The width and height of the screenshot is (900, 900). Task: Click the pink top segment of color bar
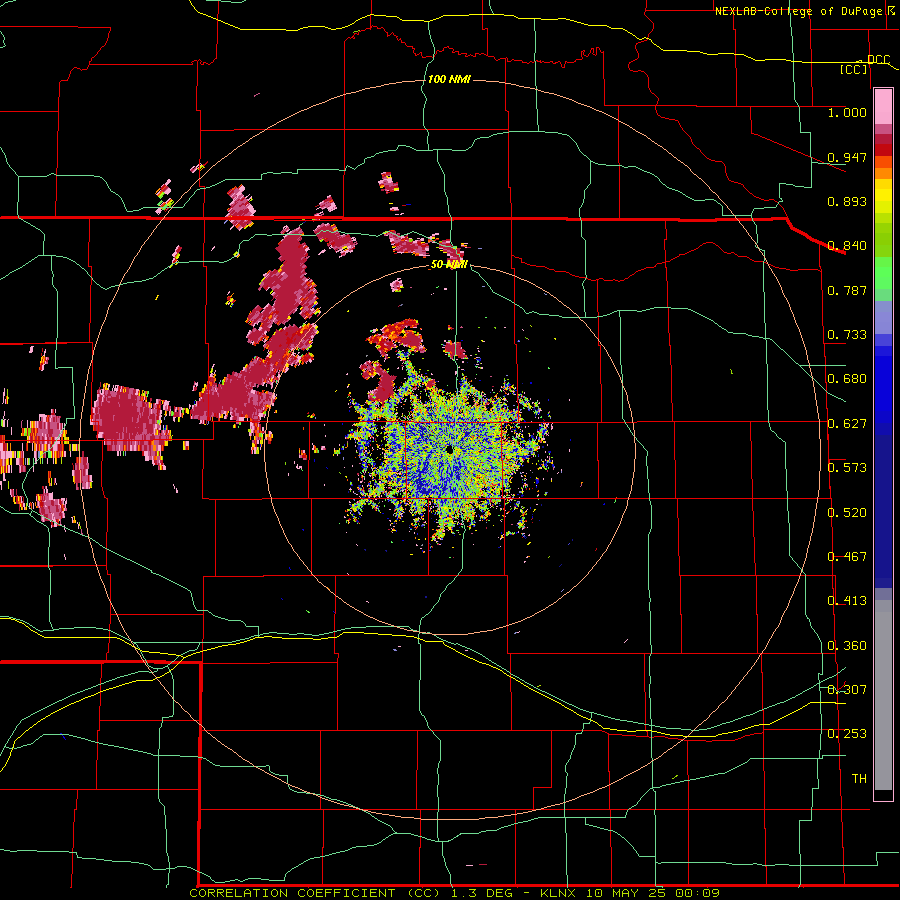(x=883, y=106)
